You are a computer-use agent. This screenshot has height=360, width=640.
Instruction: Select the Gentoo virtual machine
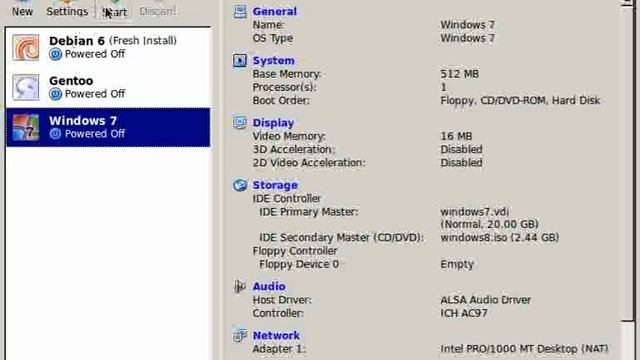point(108,87)
